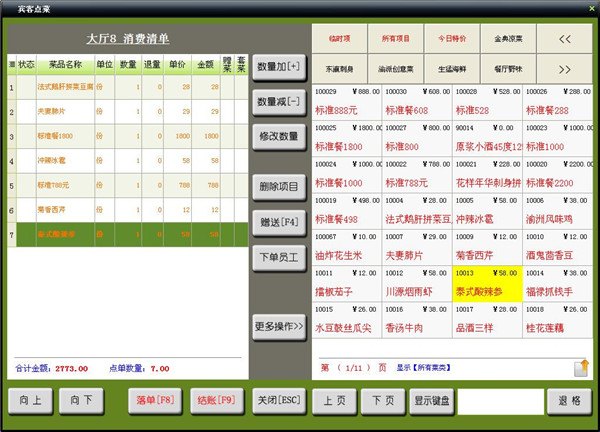Focus the input field beside 显示键盘
Image resolution: width=600 pixels, height=432 pixels.
pos(501,401)
